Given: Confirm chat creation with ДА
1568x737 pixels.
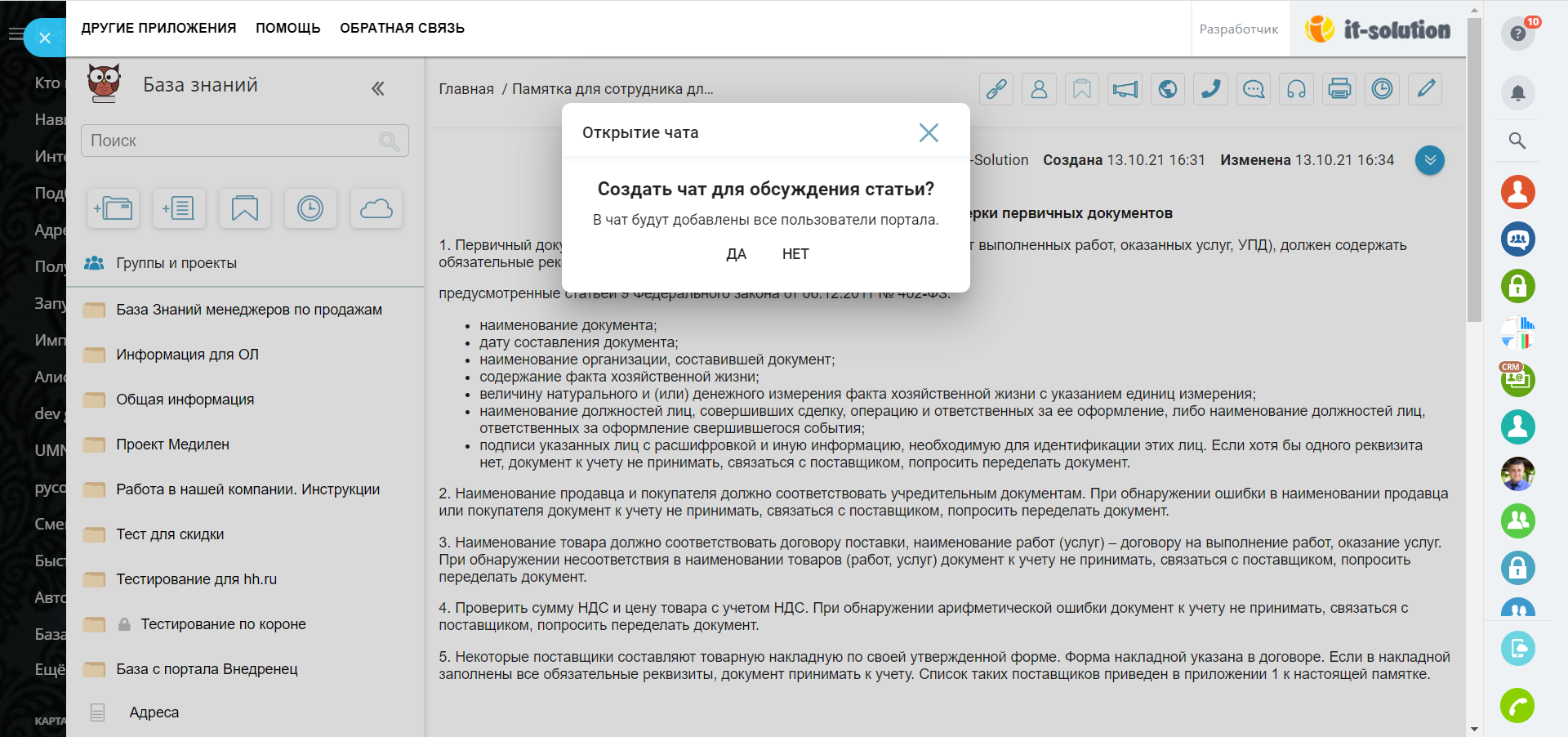Looking at the screenshot, I should (x=736, y=254).
